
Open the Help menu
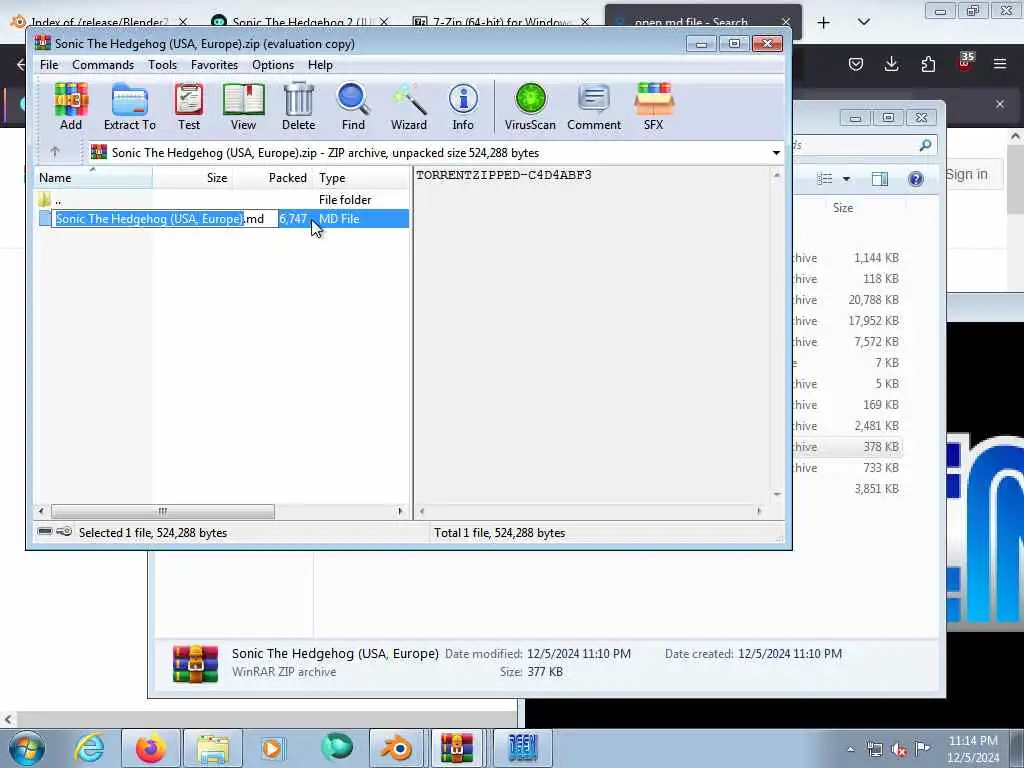pos(320,65)
